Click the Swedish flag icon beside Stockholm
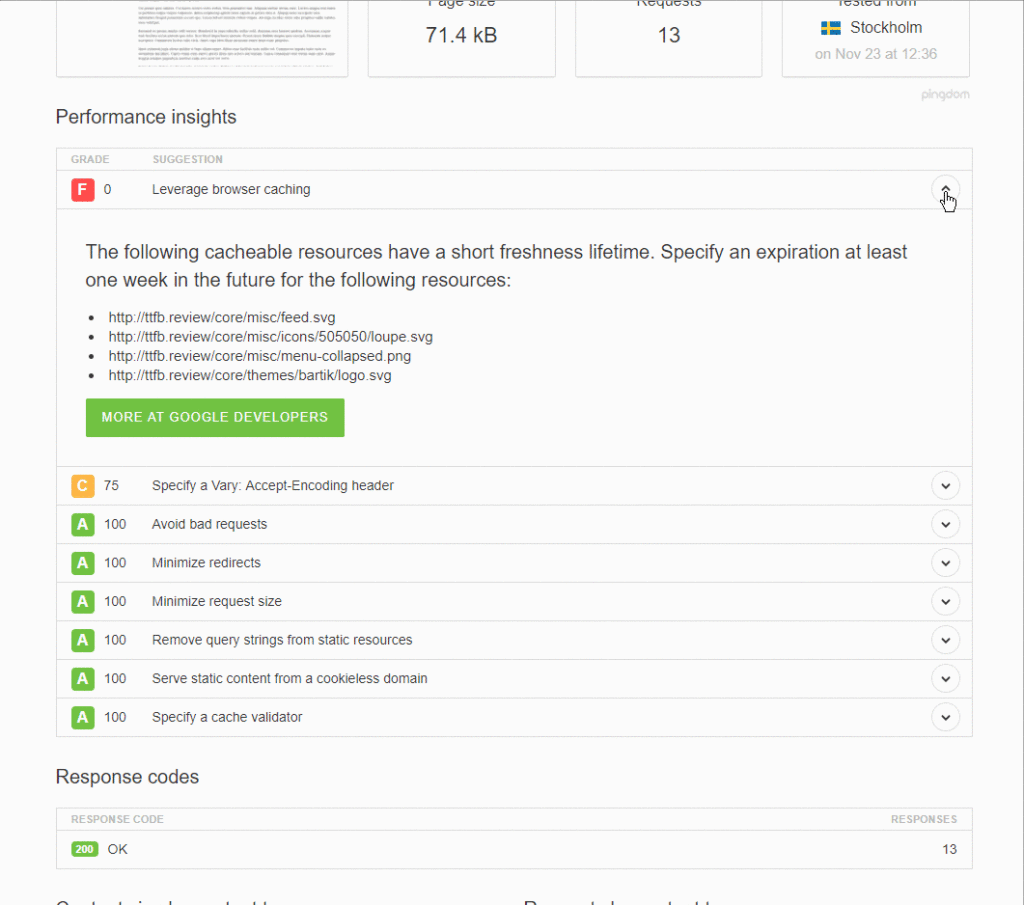The height and width of the screenshot is (905, 1024). [x=831, y=28]
